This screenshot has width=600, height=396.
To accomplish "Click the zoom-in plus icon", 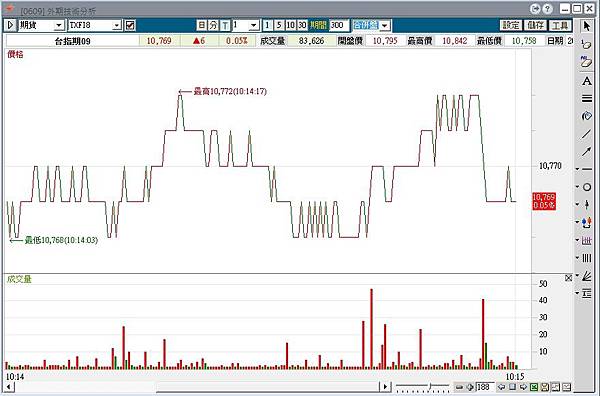I will [x=470, y=387].
